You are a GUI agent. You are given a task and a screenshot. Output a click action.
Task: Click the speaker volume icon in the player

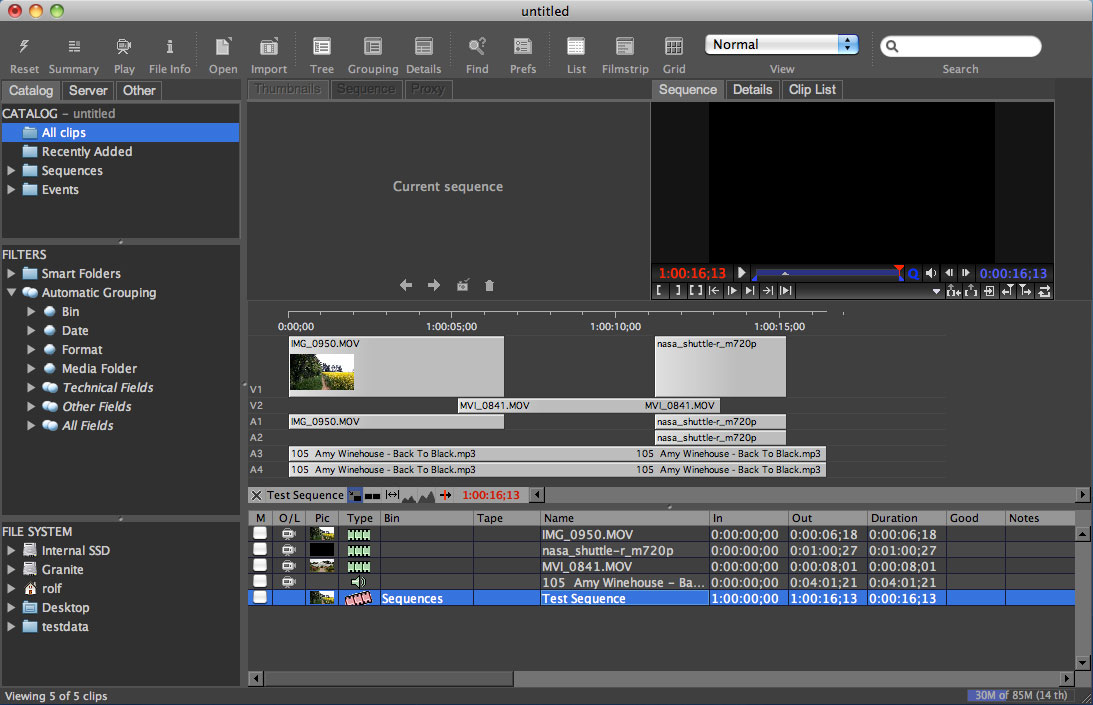point(931,273)
